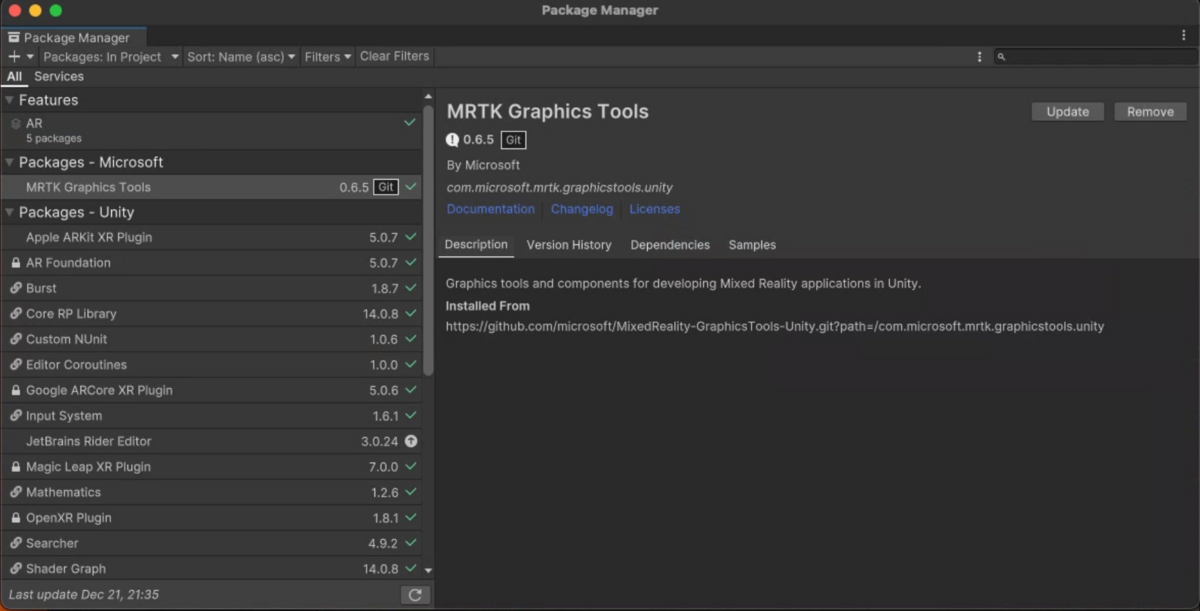Click the link icon beside Editor Coroutines
Screen dimensions: 1200x611
(15, 365)
